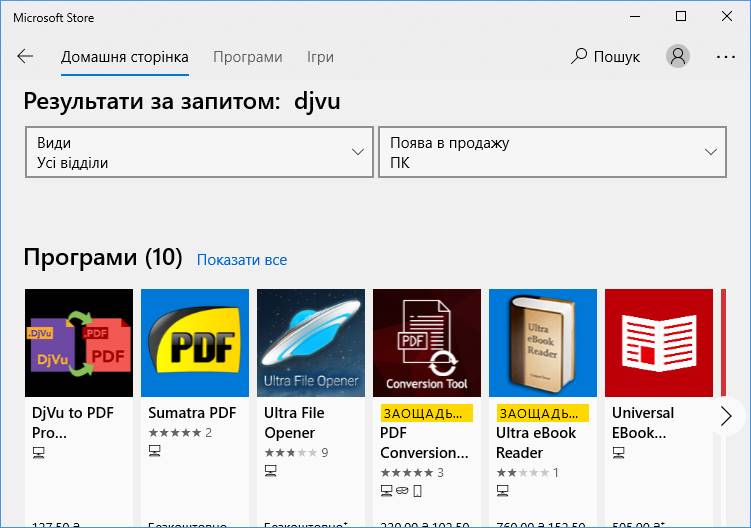Close the Microsoft Store window
Image resolution: width=751 pixels, height=528 pixels.
(727, 16)
